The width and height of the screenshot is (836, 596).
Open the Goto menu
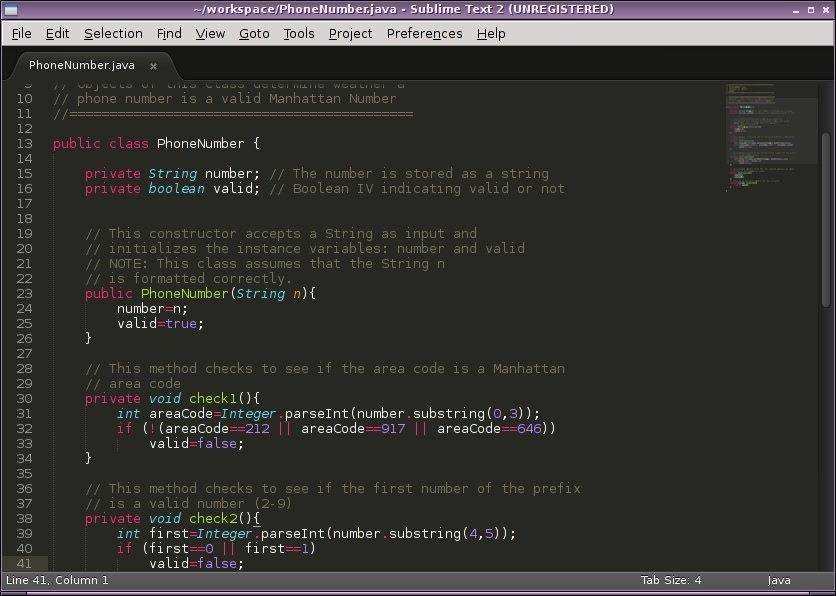tap(254, 33)
